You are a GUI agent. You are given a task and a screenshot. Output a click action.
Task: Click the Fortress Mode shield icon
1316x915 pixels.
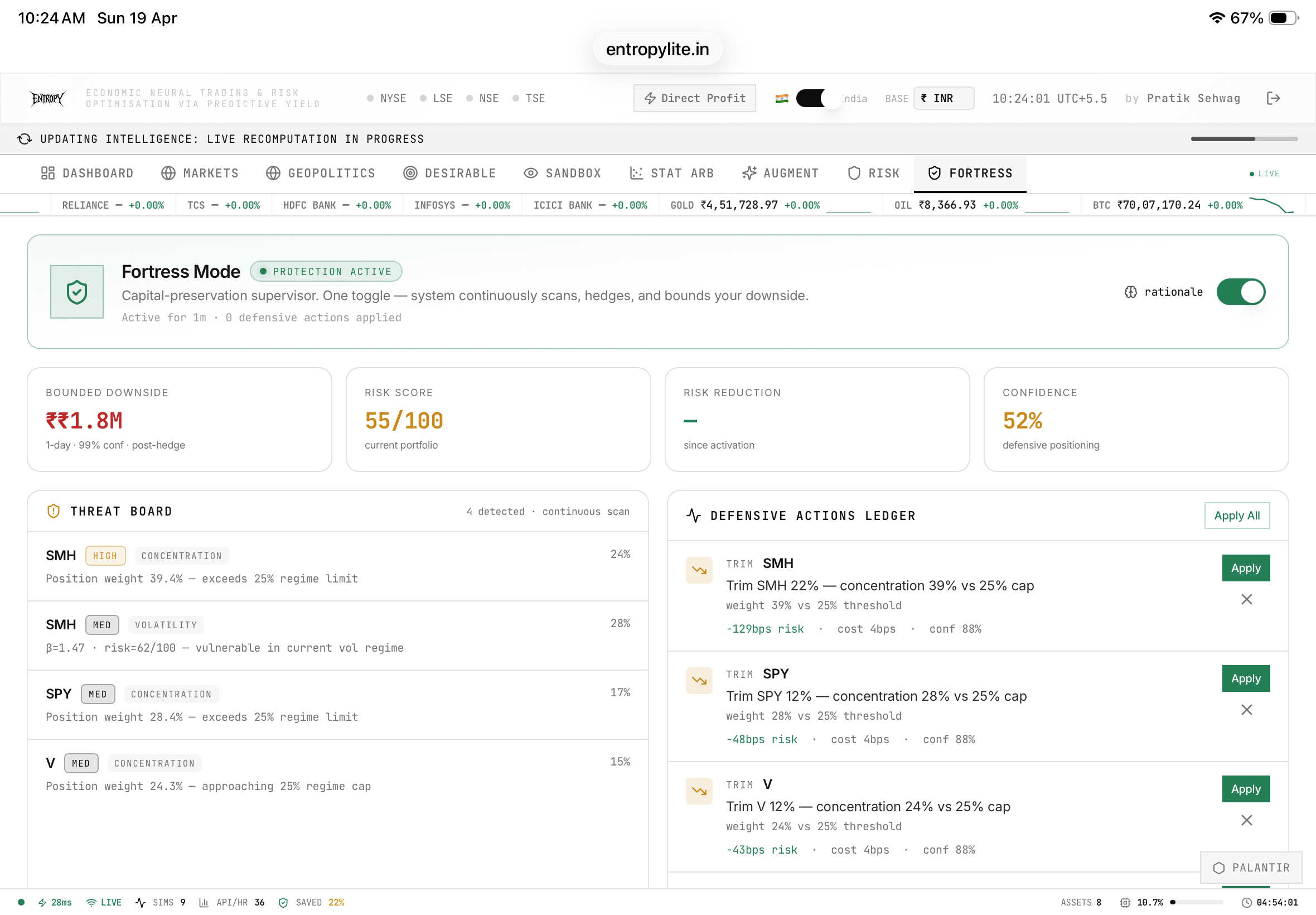pos(77,292)
